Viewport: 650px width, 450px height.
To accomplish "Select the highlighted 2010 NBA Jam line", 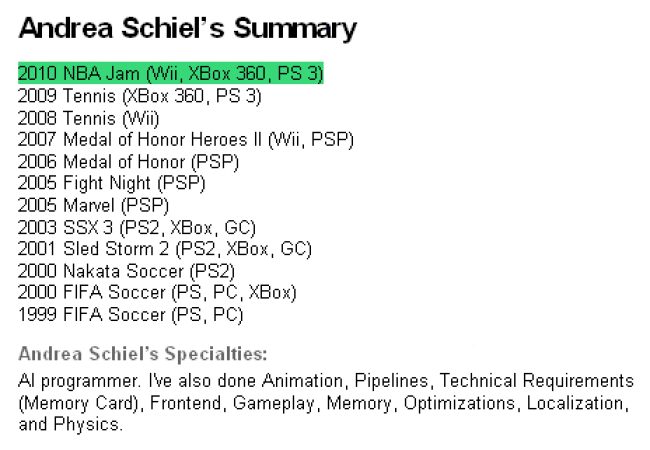I will coord(170,73).
